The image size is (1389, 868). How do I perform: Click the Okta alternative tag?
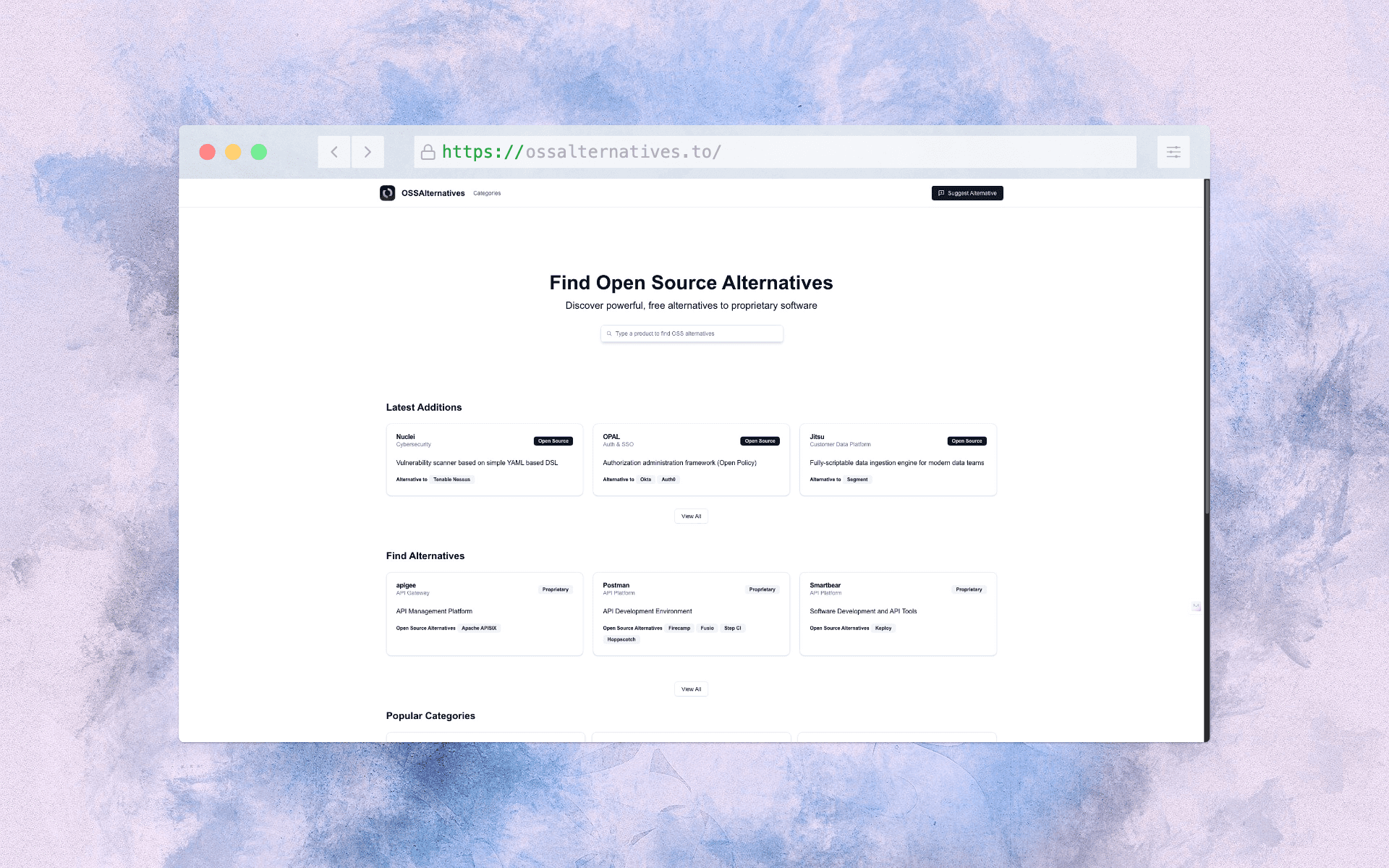click(x=645, y=480)
